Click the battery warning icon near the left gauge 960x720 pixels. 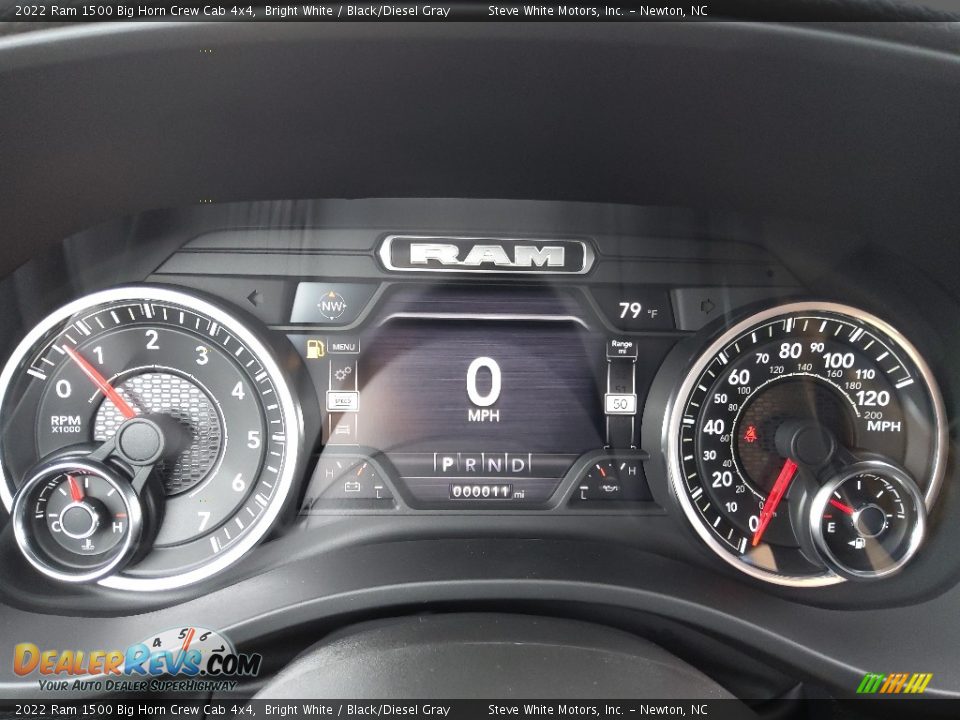[352, 487]
